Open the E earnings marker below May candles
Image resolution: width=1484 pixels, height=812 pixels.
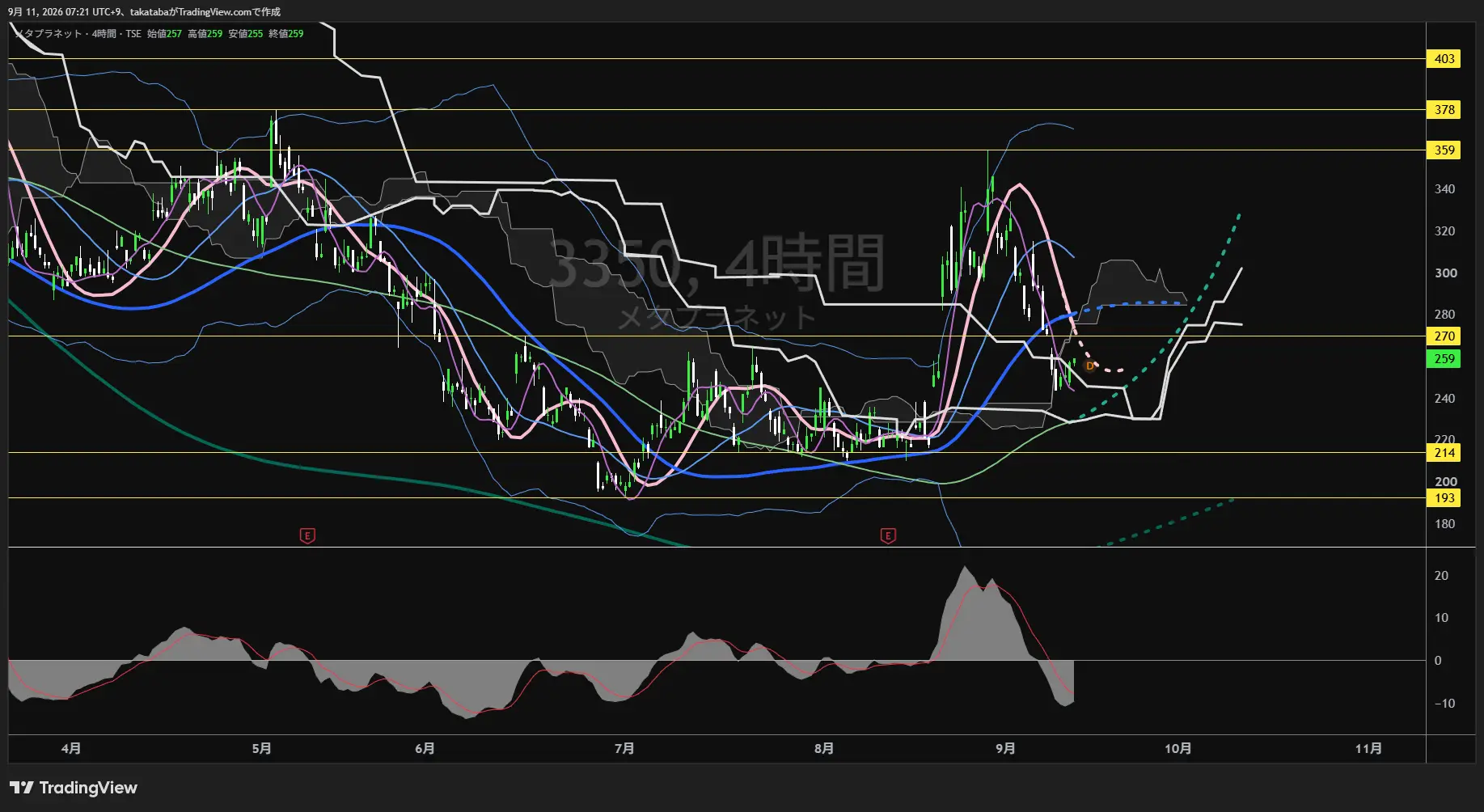pyautogui.click(x=307, y=535)
